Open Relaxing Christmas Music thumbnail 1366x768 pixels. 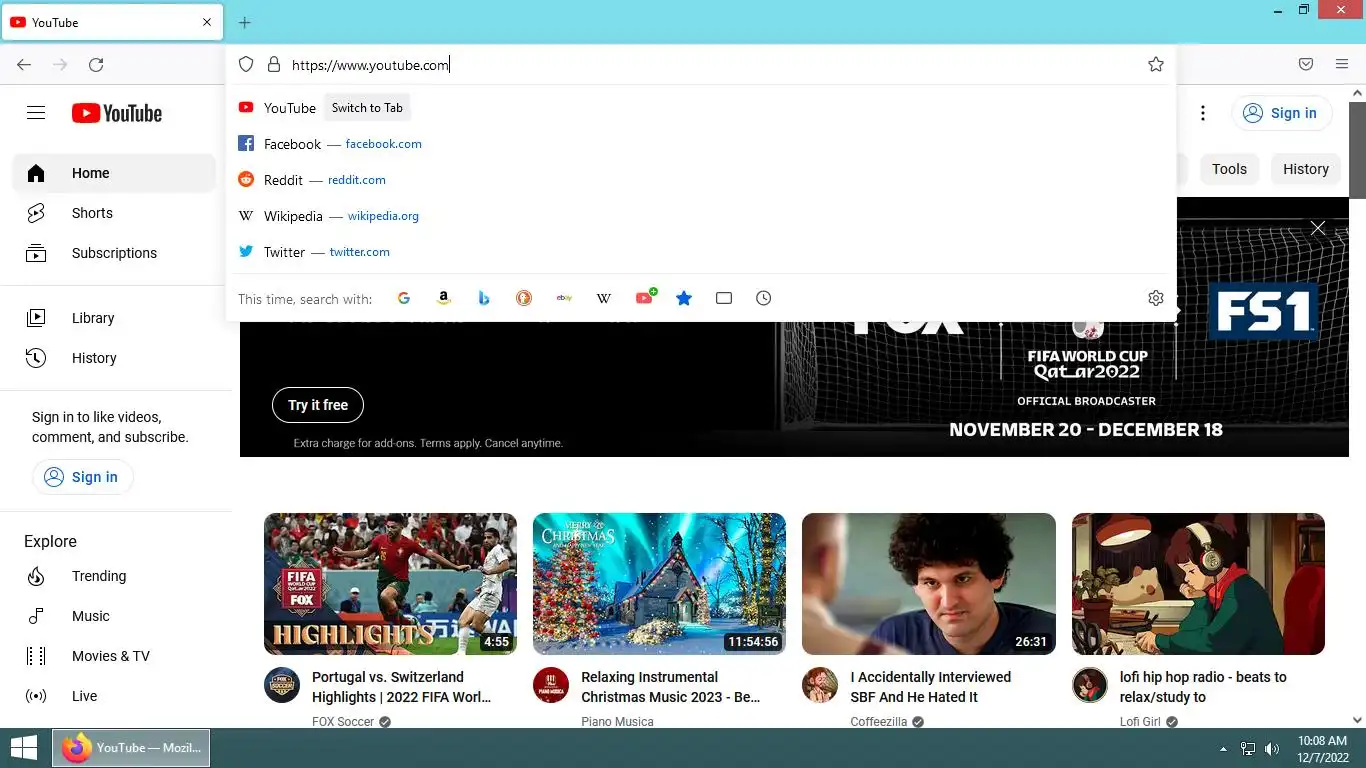pyautogui.click(x=659, y=584)
